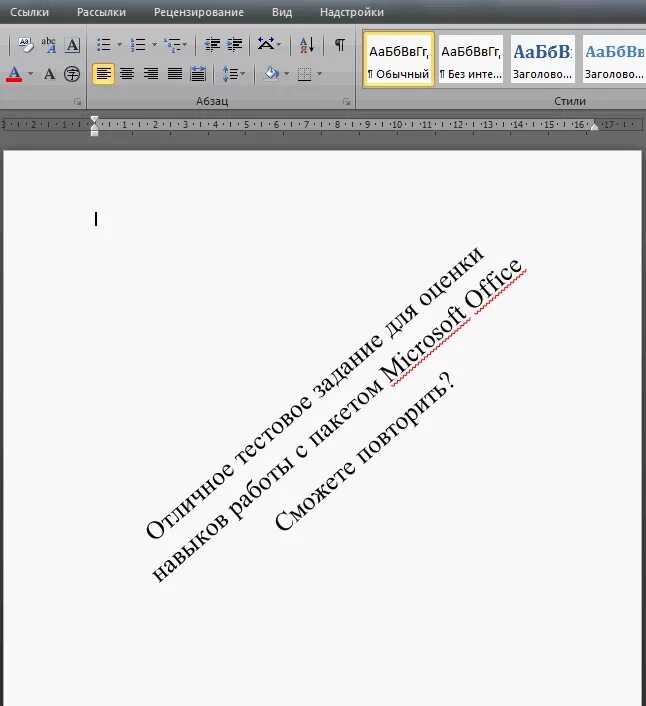Click the line spacing icon
Image resolution: width=646 pixels, height=706 pixels.
(230, 73)
